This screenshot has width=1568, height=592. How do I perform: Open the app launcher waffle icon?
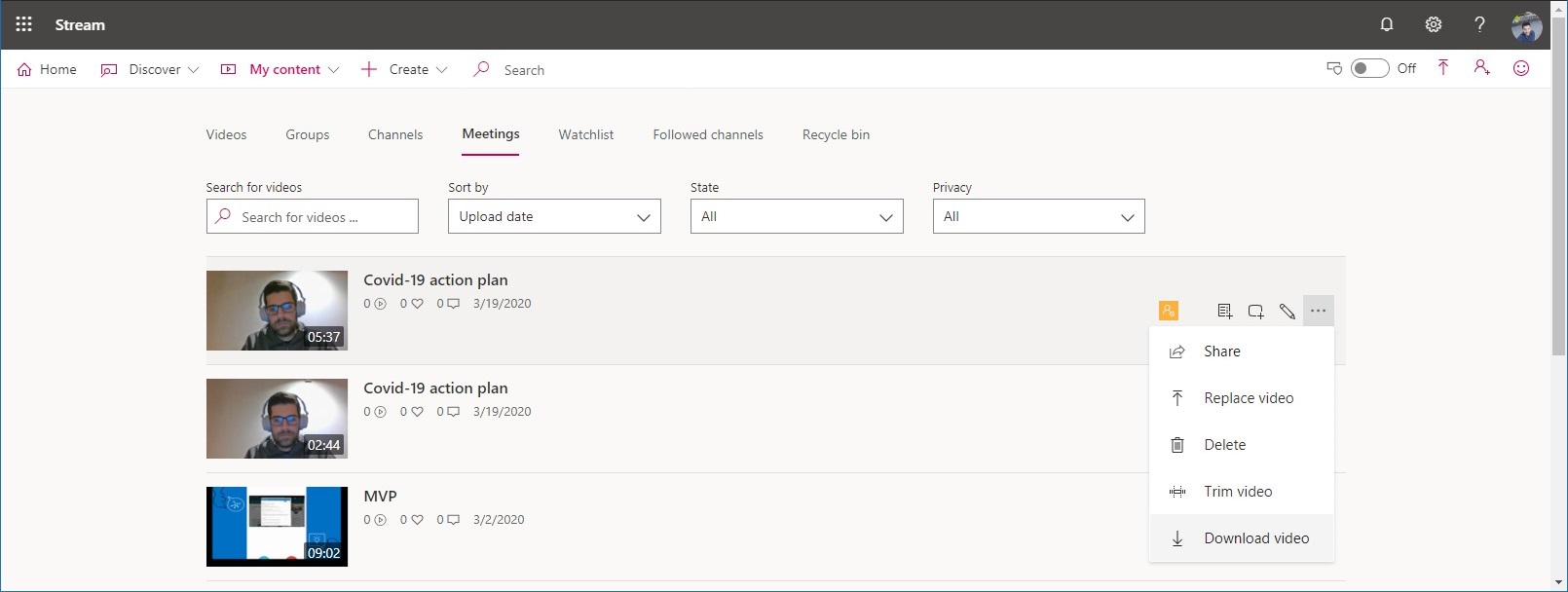pos(24,24)
